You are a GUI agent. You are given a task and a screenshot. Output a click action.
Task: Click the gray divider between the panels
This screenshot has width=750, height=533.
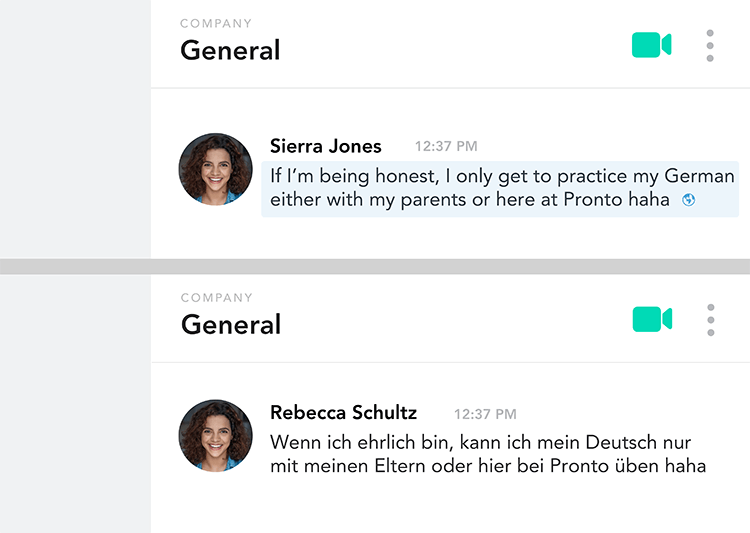375,266
